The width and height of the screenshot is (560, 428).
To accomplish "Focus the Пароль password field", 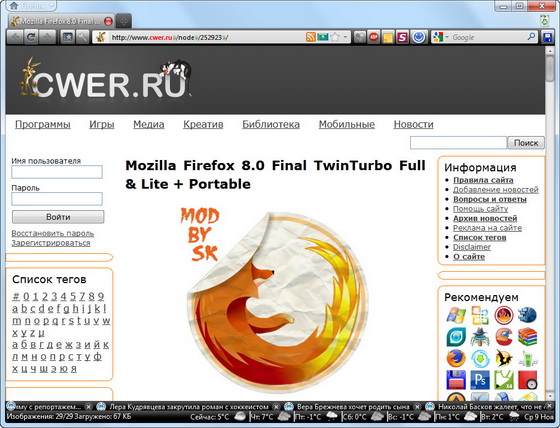I will 57,199.
